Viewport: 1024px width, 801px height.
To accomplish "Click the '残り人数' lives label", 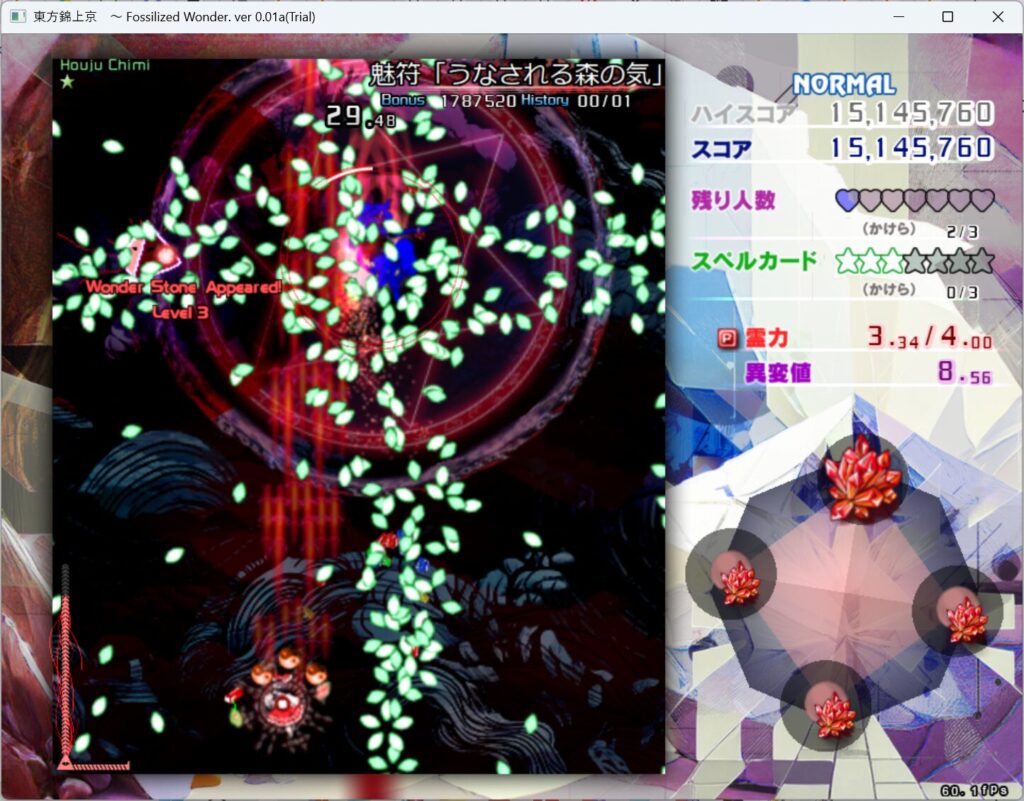I will 733,200.
